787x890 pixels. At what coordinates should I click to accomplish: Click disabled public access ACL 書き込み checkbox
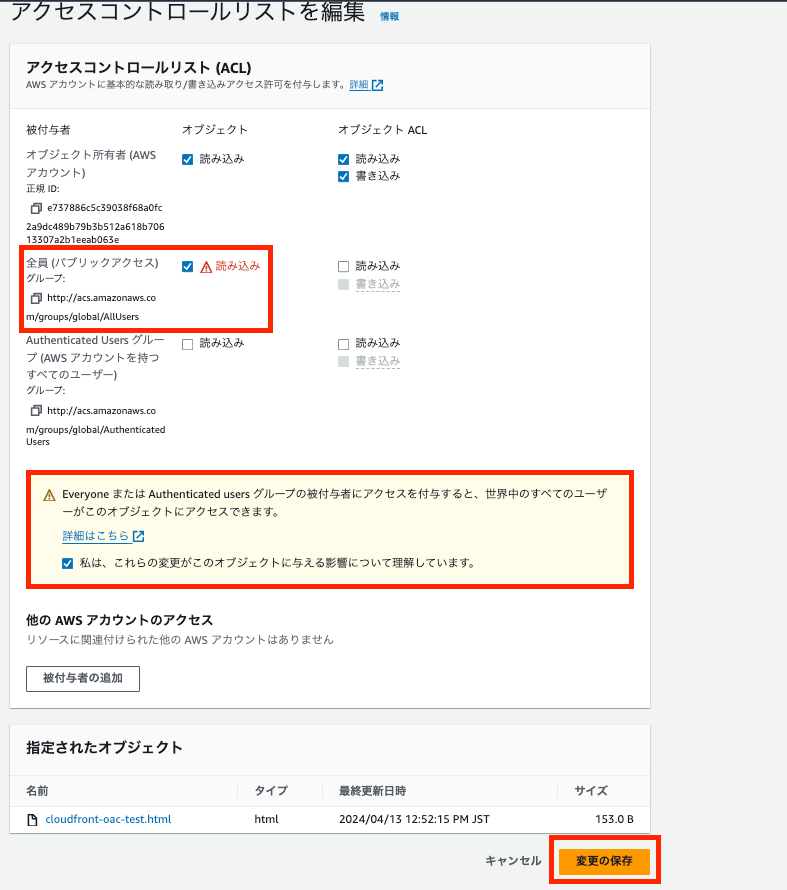click(343, 284)
